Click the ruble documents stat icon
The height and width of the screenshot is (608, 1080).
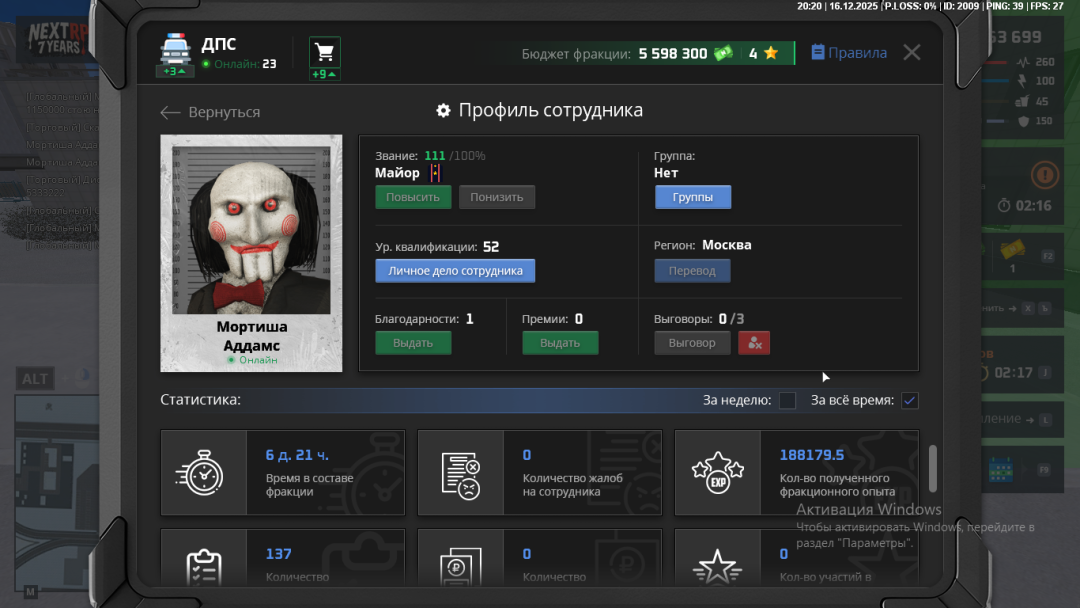pos(461,565)
